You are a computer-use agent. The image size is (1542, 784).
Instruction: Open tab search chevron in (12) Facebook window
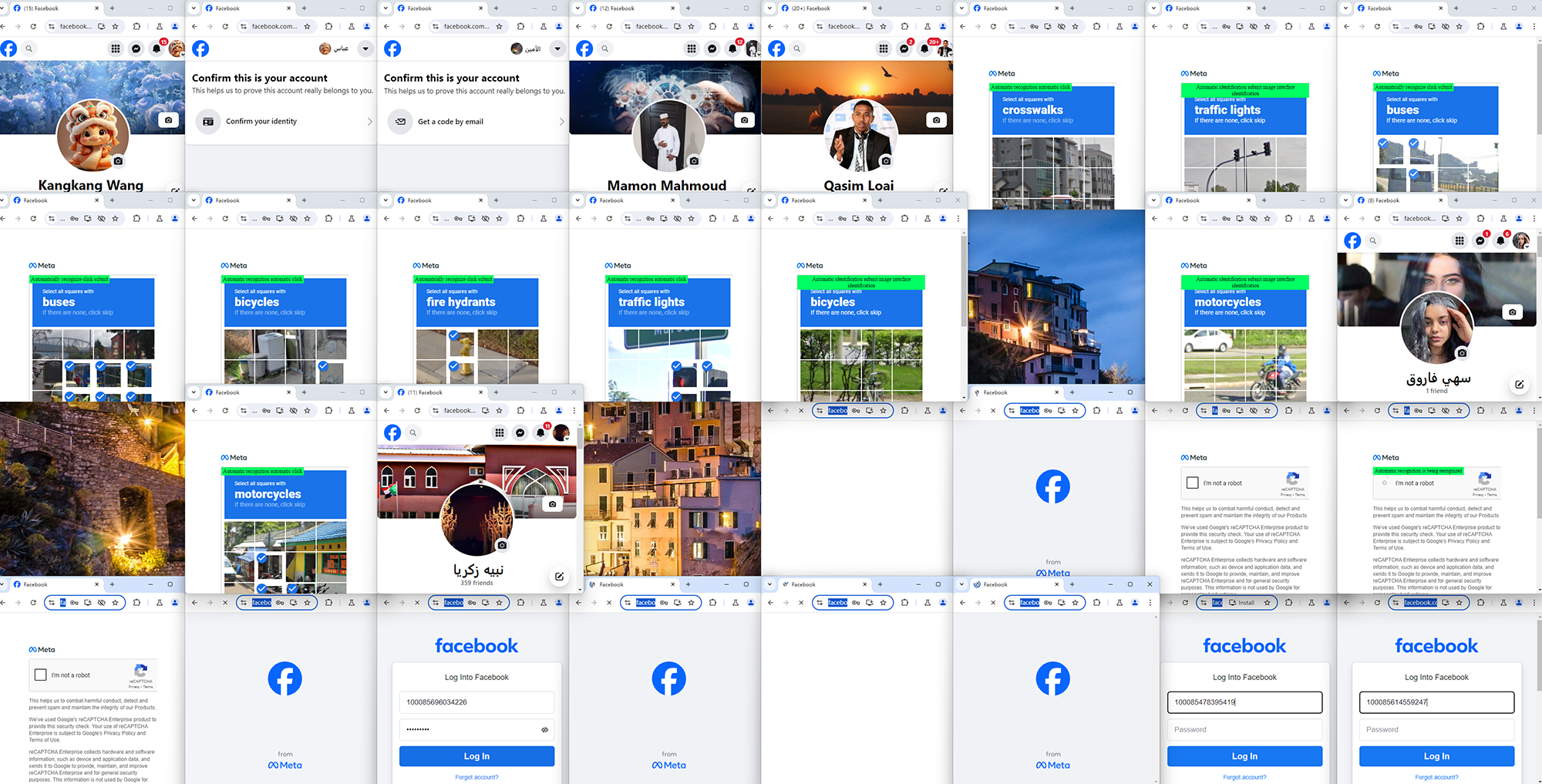pyautogui.click(x=578, y=8)
